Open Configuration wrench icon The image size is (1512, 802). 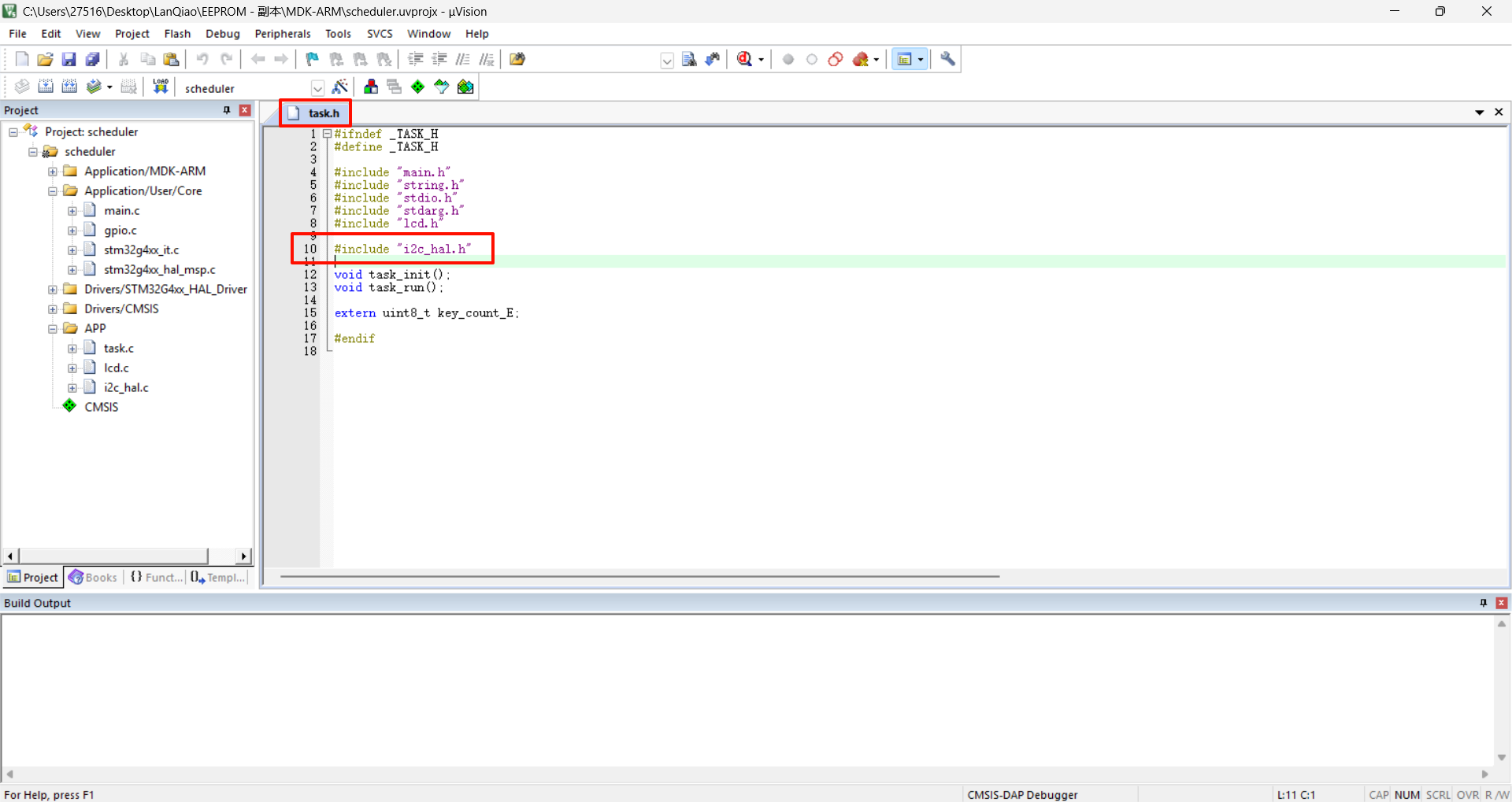coord(948,59)
